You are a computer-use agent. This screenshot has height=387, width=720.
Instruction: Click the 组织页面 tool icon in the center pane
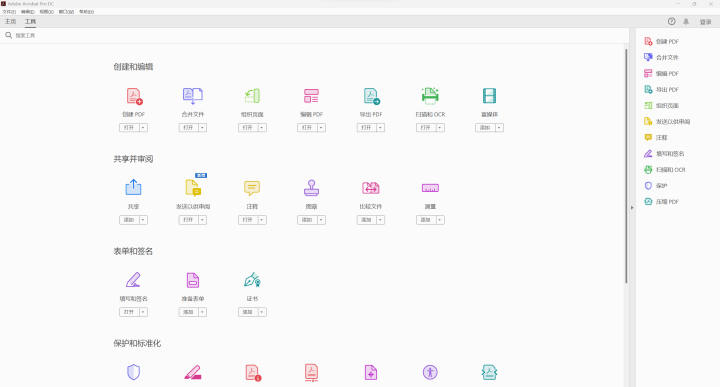click(x=252, y=96)
